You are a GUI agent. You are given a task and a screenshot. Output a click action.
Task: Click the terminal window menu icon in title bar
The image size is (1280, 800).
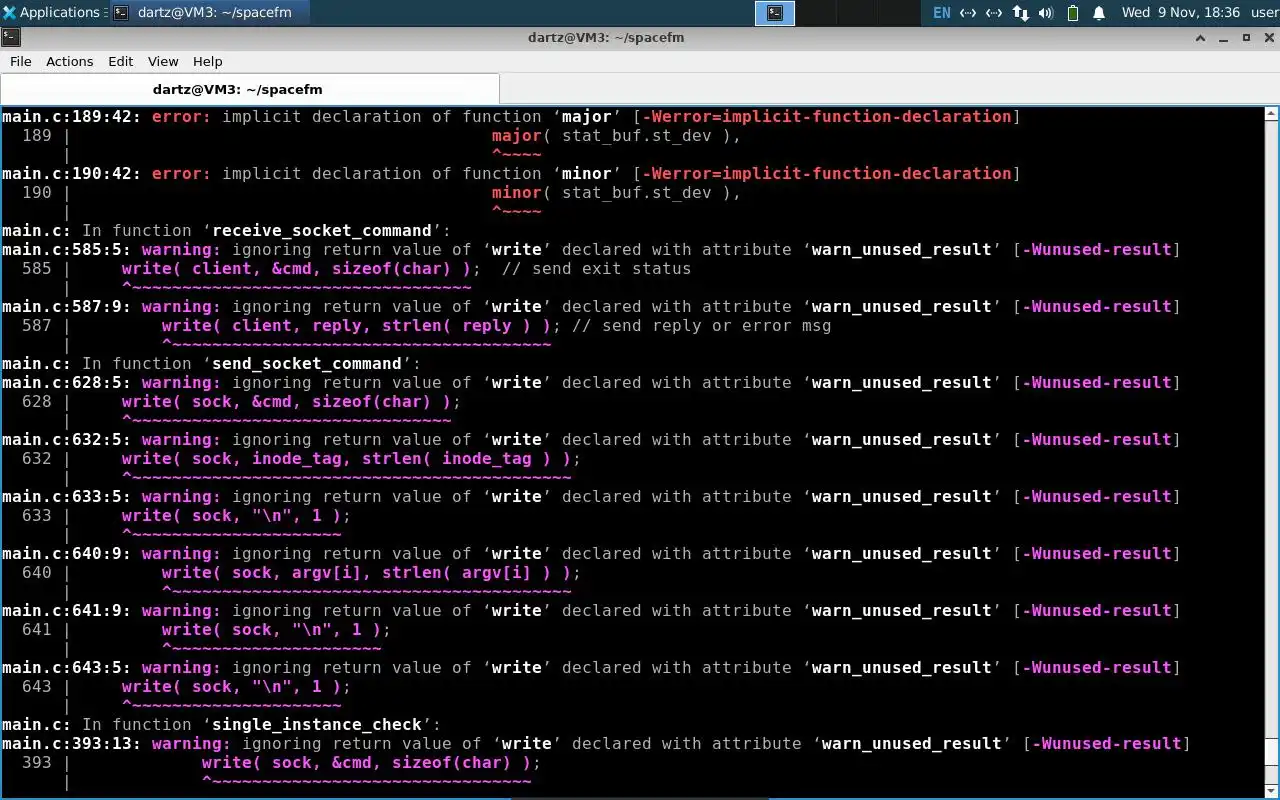click(10, 37)
